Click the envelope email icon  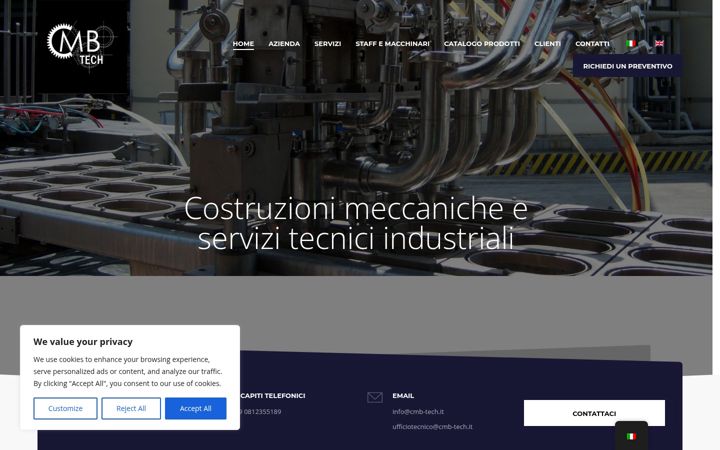click(x=375, y=397)
